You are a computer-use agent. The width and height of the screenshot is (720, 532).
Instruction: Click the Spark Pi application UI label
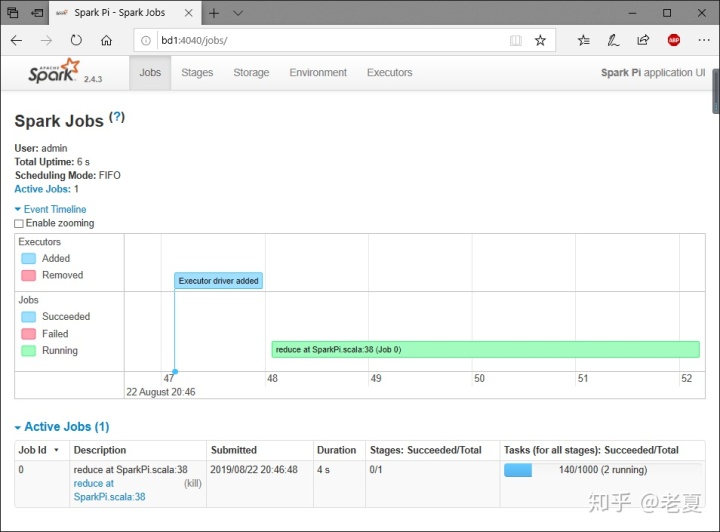coord(653,73)
